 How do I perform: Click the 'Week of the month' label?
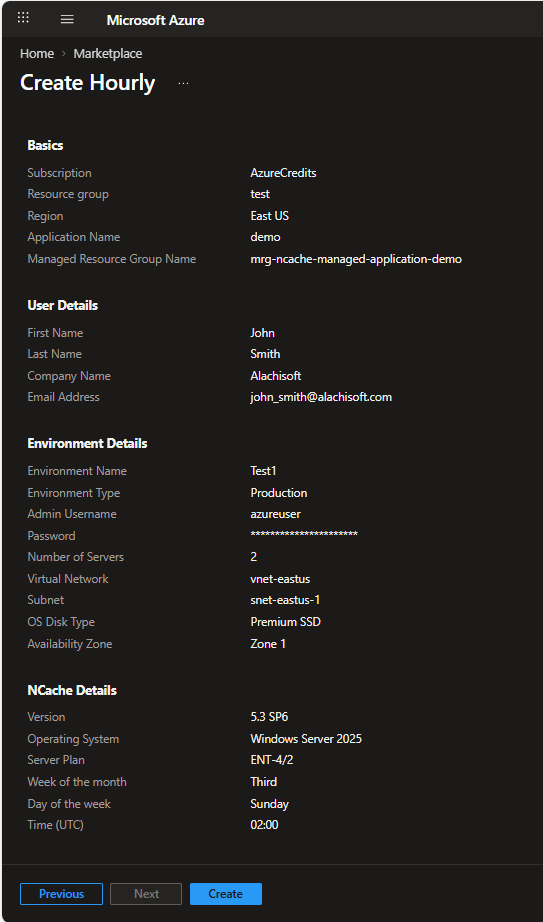77,781
